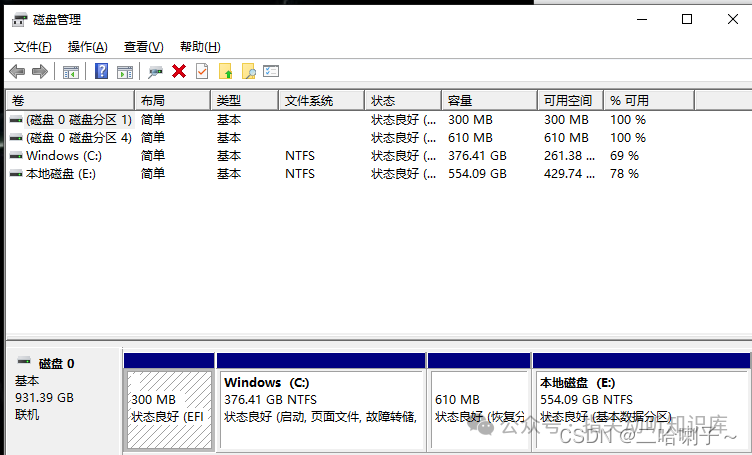Open help via the blue question mark icon
This screenshot has height=455, width=752.
click(x=101, y=71)
